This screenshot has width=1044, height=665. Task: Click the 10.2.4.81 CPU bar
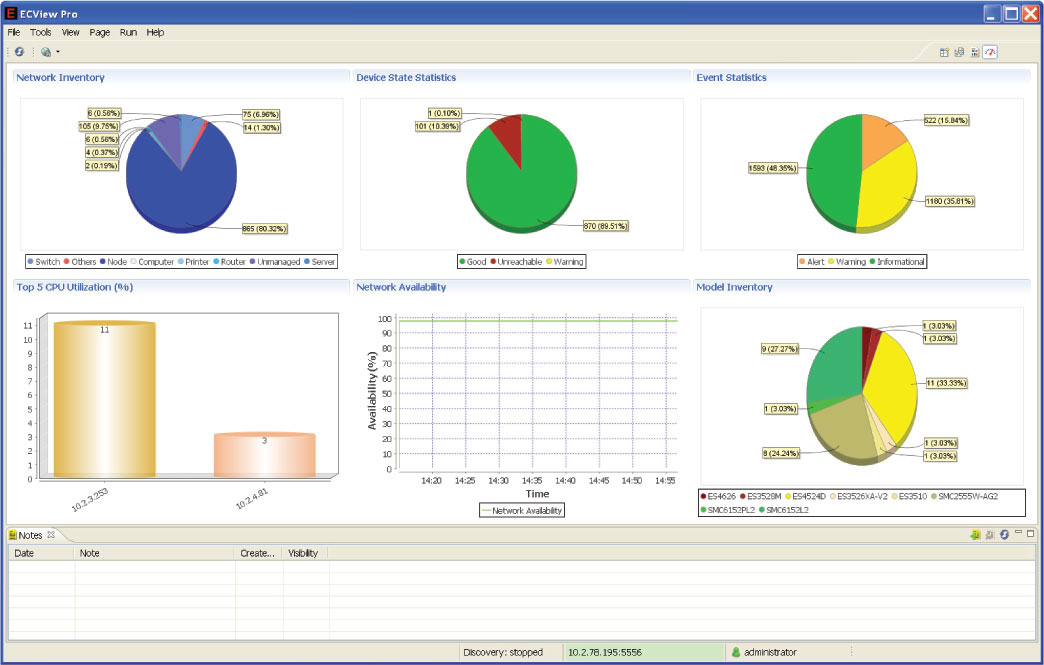click(264, 455)
